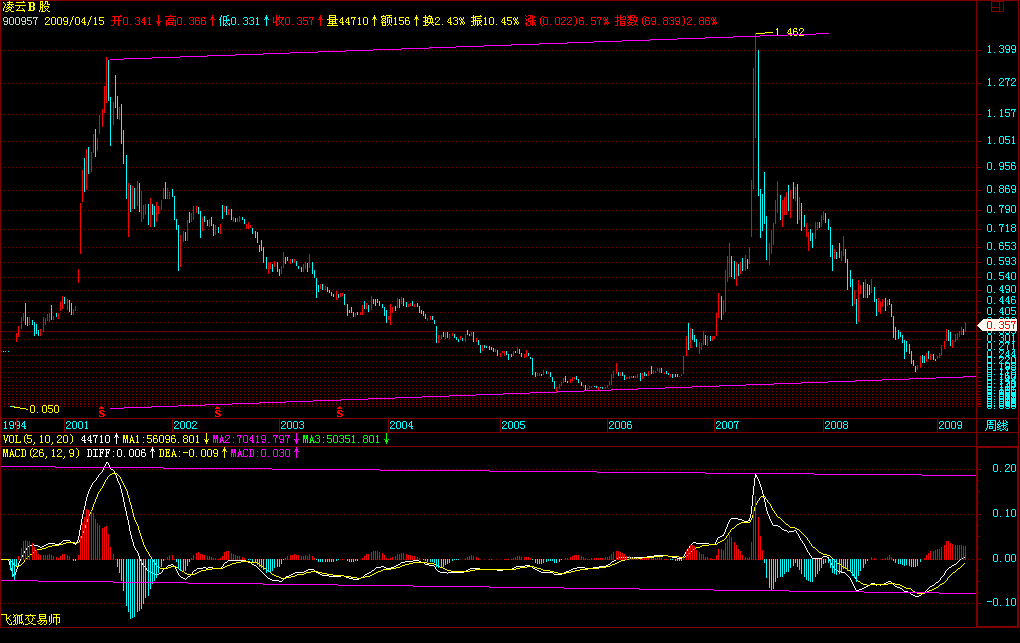The height and width of the screenshot is (643, 1020).
Task: Click the 0.869 price axis label
Action: point(1001,189)
